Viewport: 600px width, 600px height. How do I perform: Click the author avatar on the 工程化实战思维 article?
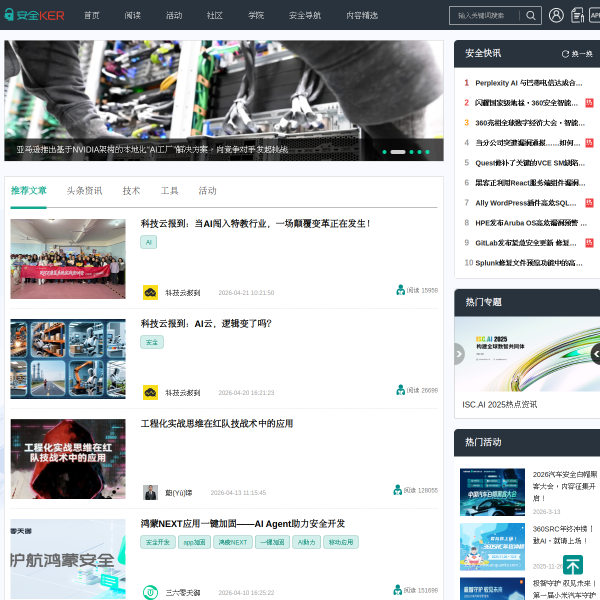150,492
